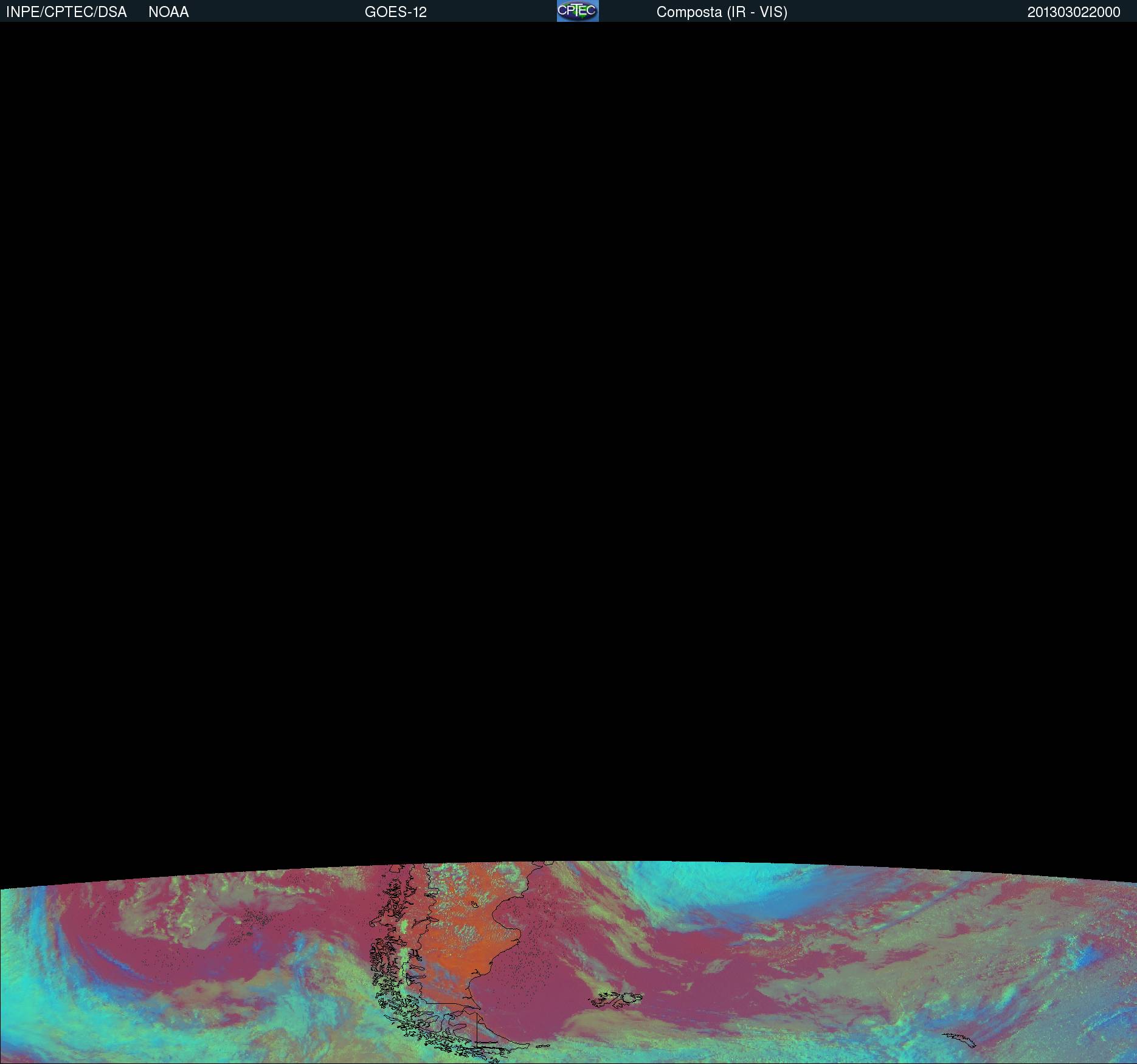Select the "Composta (IR - VIS)" label

[x=722, y=12]
